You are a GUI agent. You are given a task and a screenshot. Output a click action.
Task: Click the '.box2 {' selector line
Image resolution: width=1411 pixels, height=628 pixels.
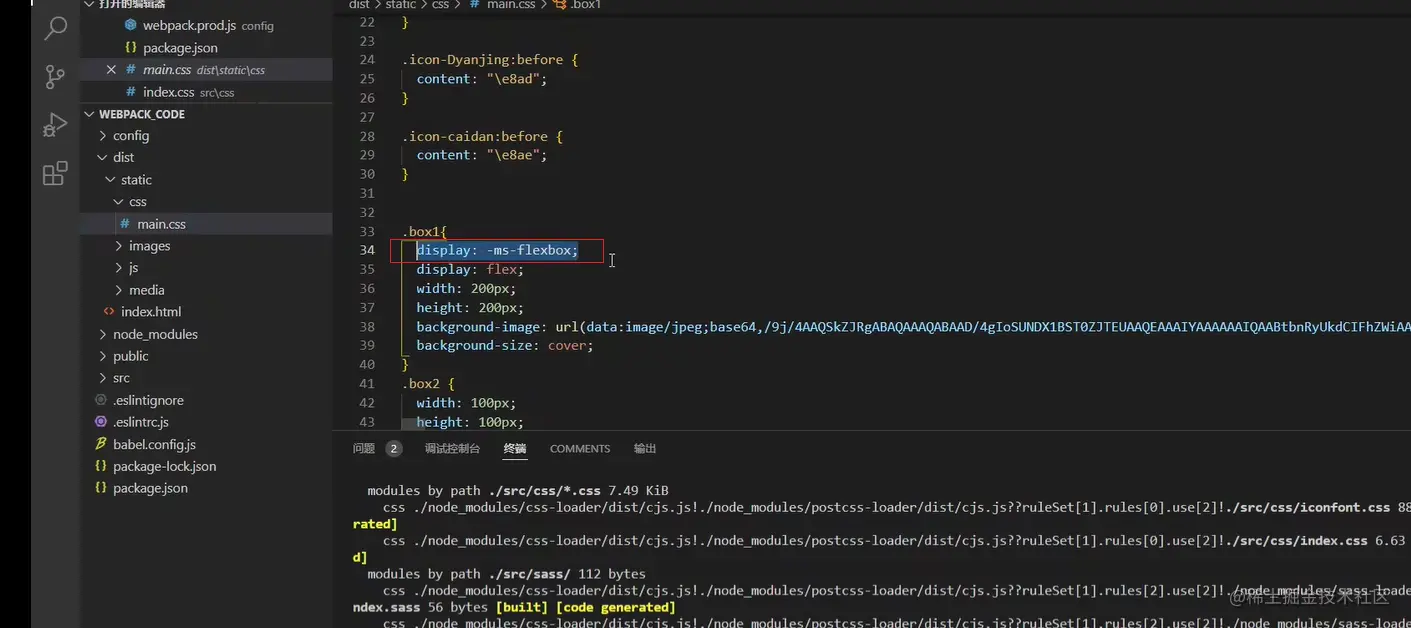tap(428, 384)
